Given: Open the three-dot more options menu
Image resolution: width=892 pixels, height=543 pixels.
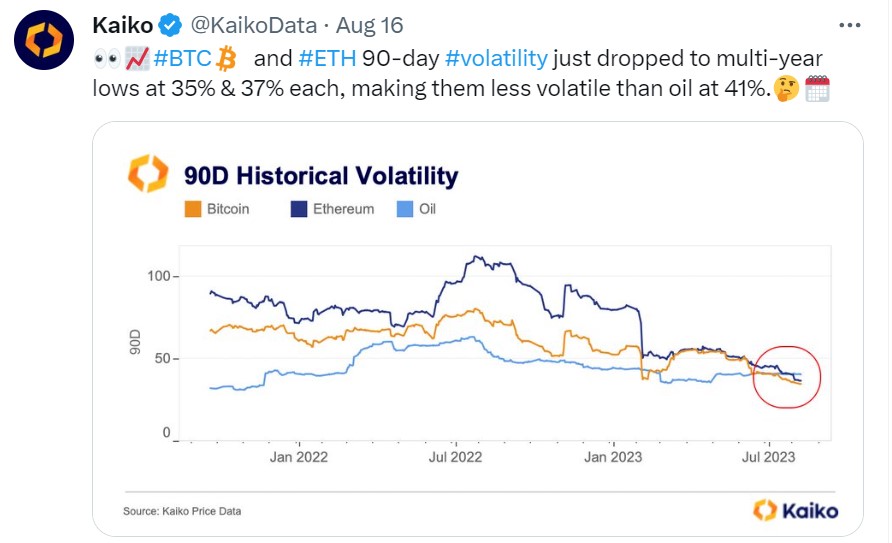Looking at the screenshot, I should click(x=849, y=25).
